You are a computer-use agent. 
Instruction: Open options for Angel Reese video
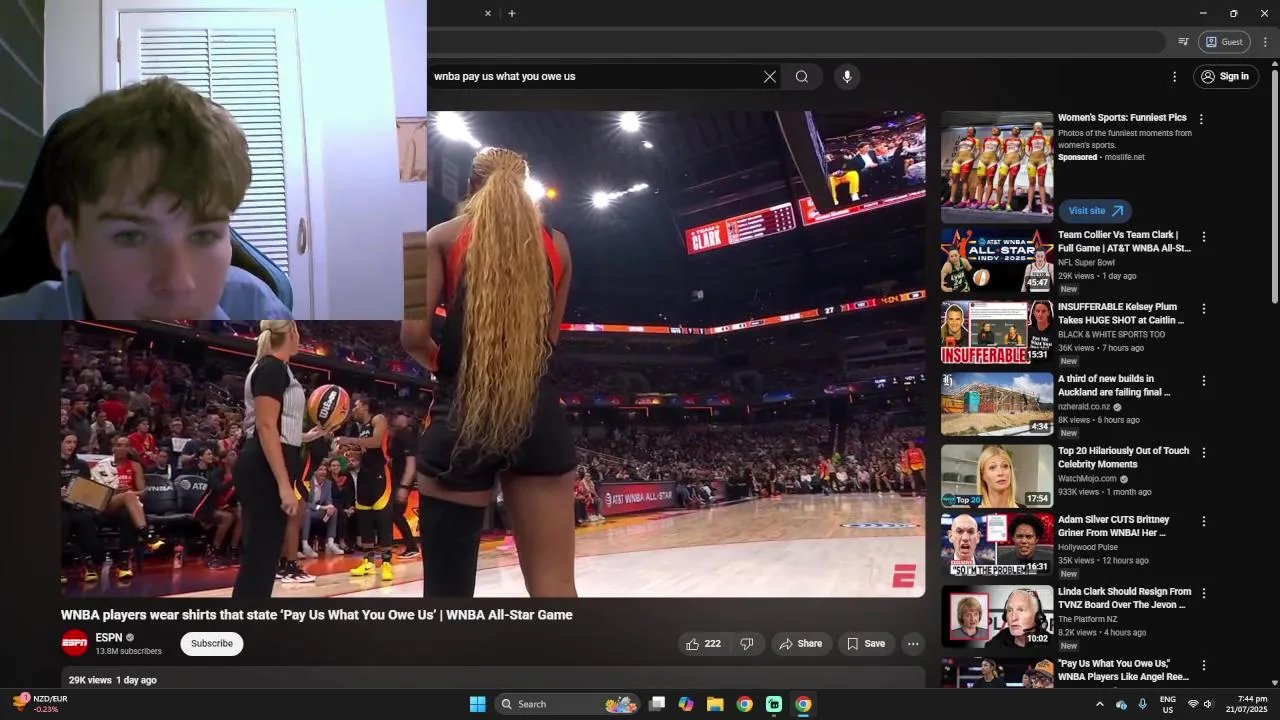pos(1204,665)
